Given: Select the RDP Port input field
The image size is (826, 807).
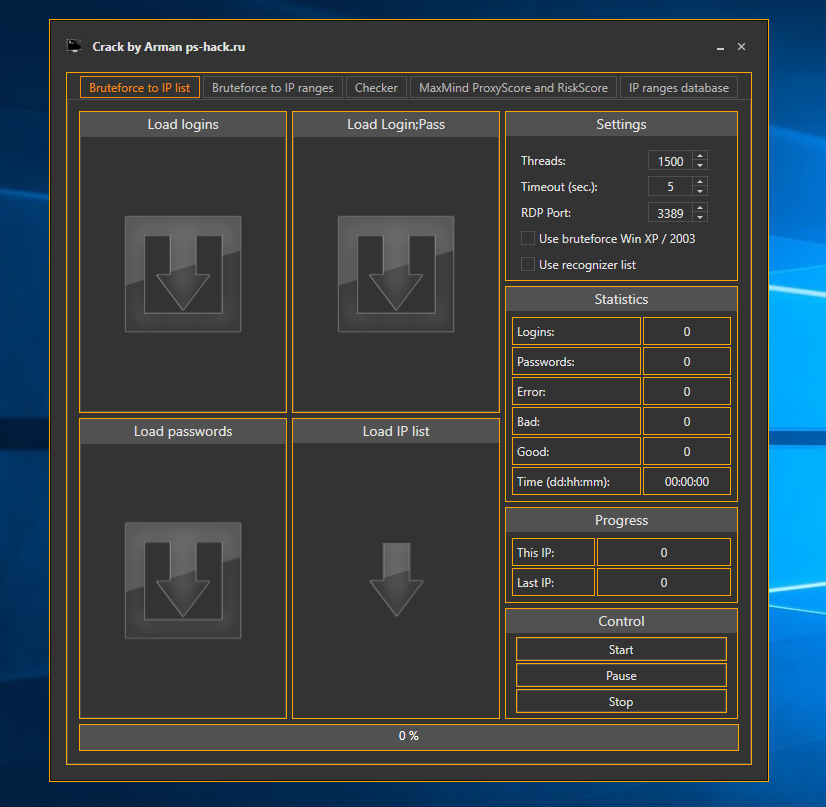Looking at the screenshot, I should click(669, 212).
